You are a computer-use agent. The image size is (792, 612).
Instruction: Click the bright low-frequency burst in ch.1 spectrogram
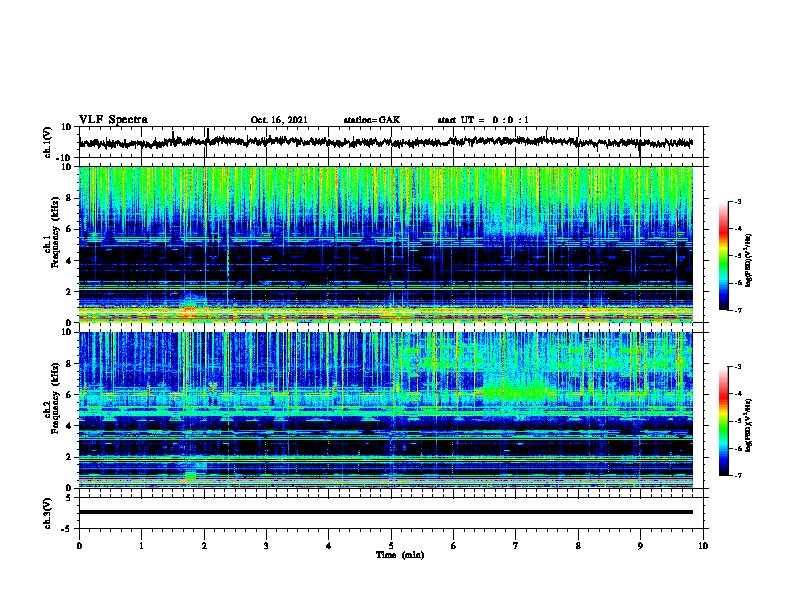190,307
